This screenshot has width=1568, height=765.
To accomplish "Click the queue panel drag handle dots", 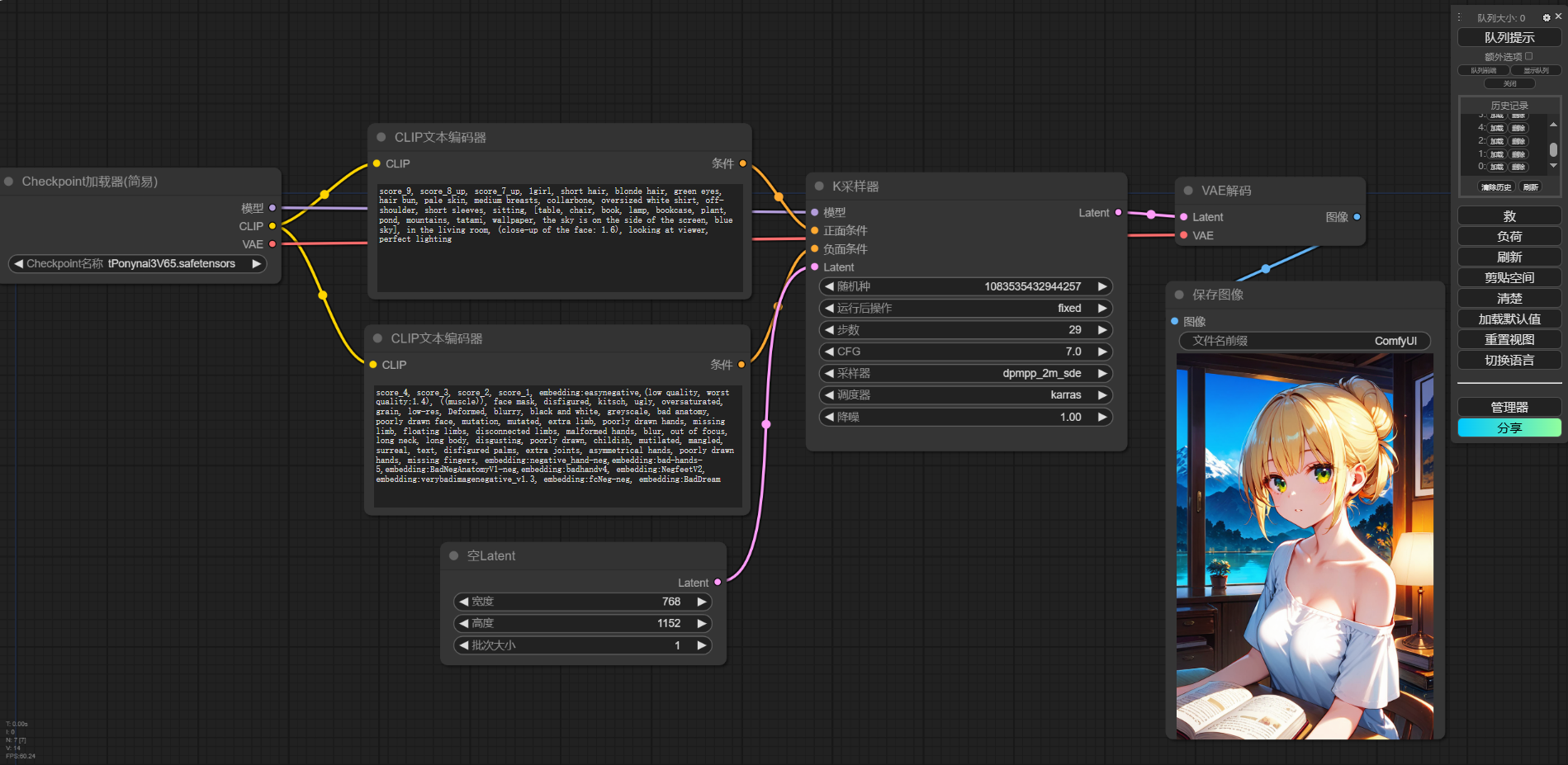I will tap(1460, 17).
